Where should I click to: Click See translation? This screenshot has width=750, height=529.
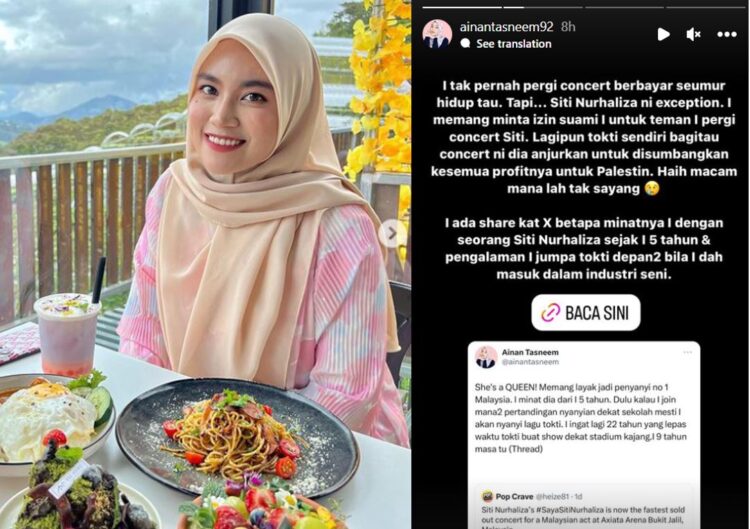[x=514, y=44]
